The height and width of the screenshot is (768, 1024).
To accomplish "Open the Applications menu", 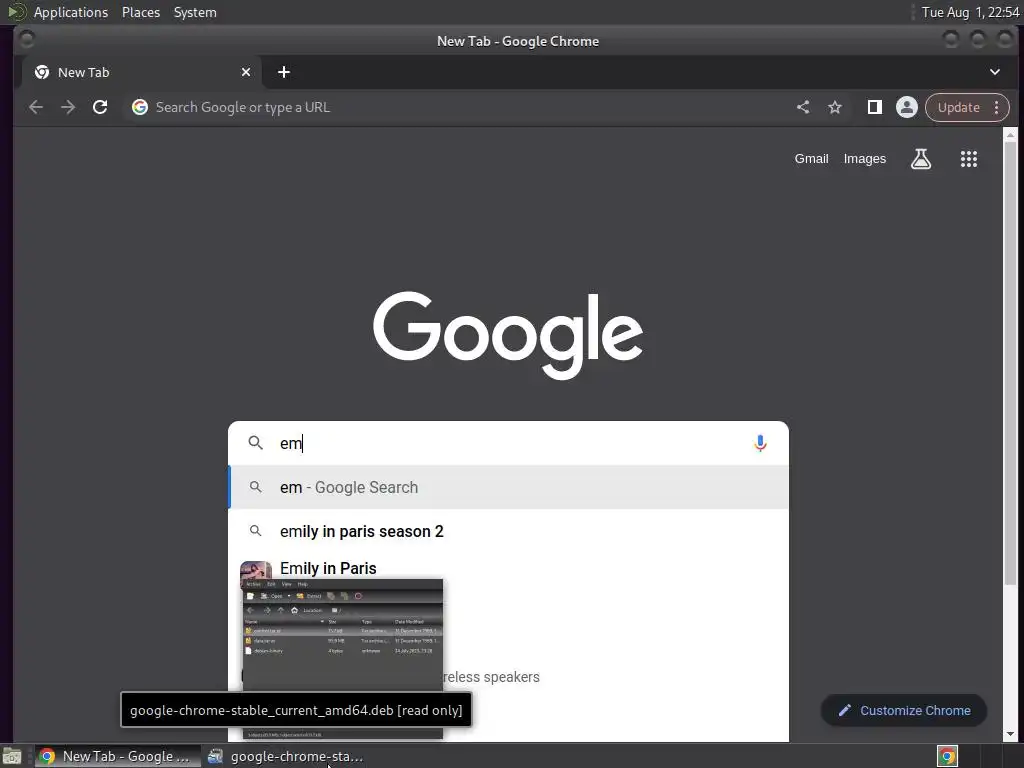I will click(x=71, y=12).
